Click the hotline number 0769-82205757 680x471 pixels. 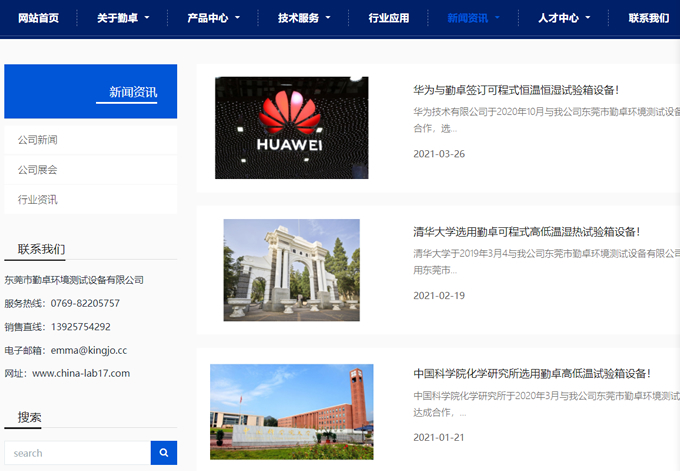point(85,303)
